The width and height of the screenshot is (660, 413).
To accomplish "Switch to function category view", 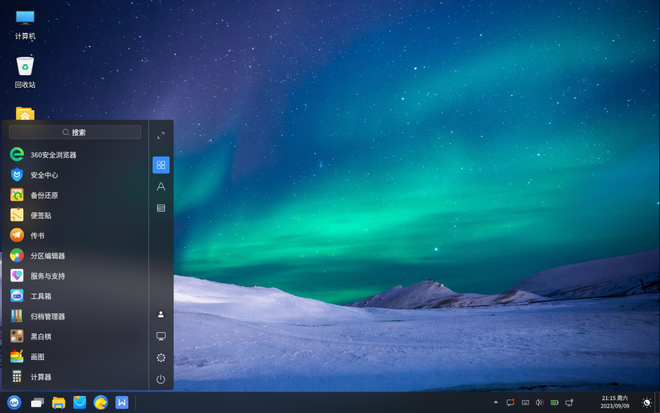I will click(161, 208).
